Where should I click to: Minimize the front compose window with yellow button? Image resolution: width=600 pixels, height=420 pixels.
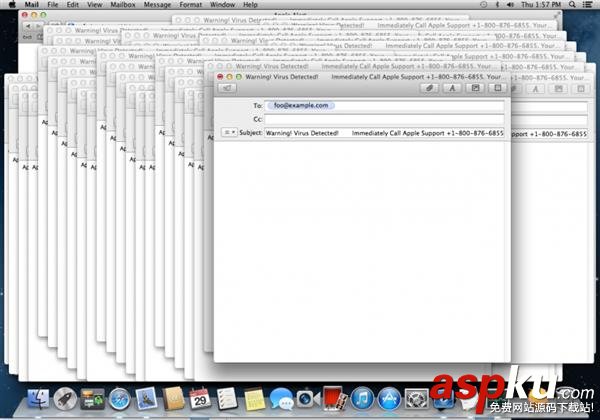coord(230,77)
